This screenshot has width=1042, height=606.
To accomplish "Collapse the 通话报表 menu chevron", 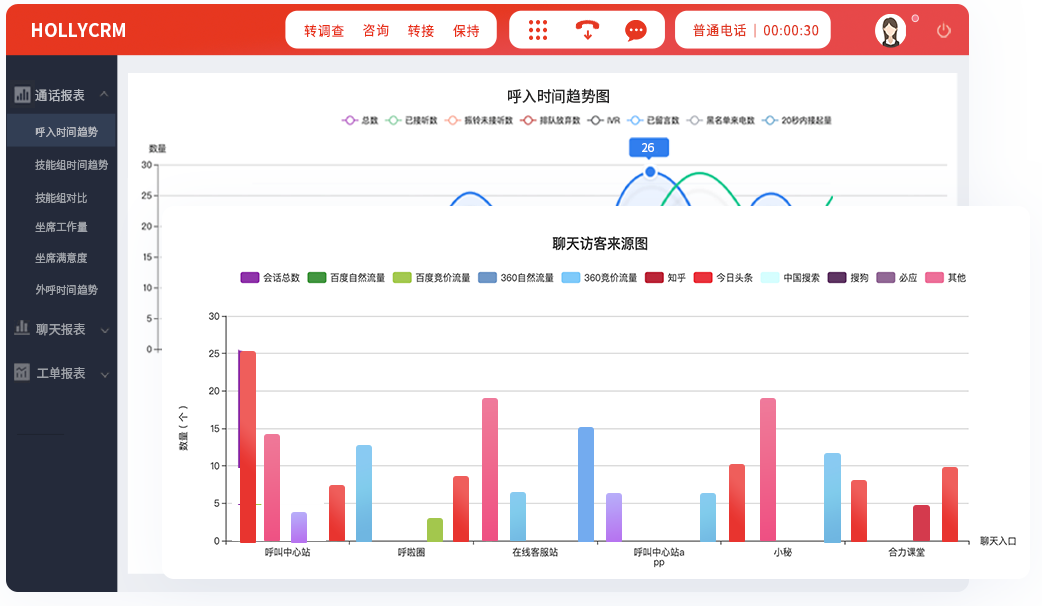I will coord(105,95).
